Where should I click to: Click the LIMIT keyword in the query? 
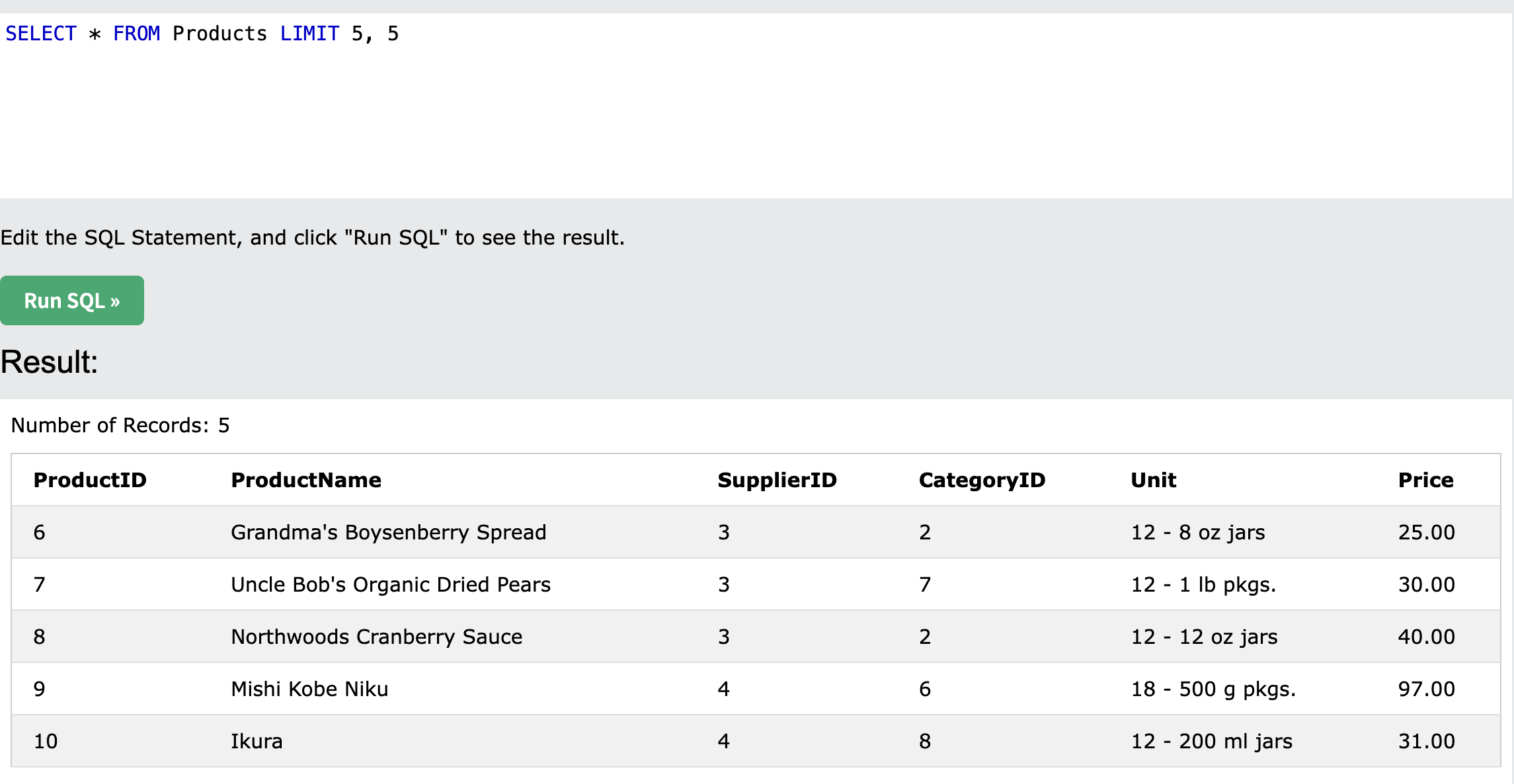[x=309, y=34]
